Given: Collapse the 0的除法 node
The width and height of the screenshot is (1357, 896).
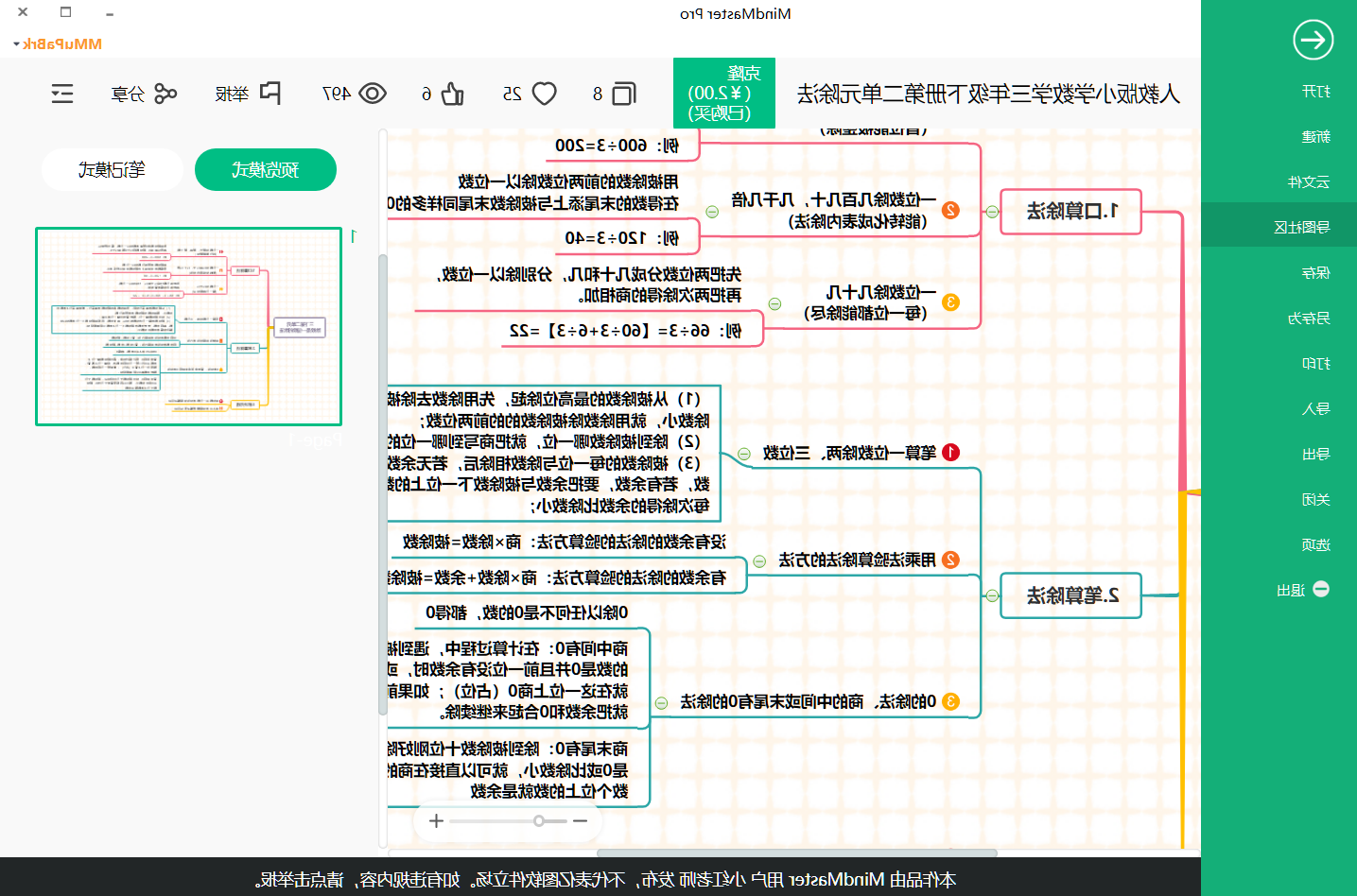Looking at the screenshot, I should pos(661,703).
